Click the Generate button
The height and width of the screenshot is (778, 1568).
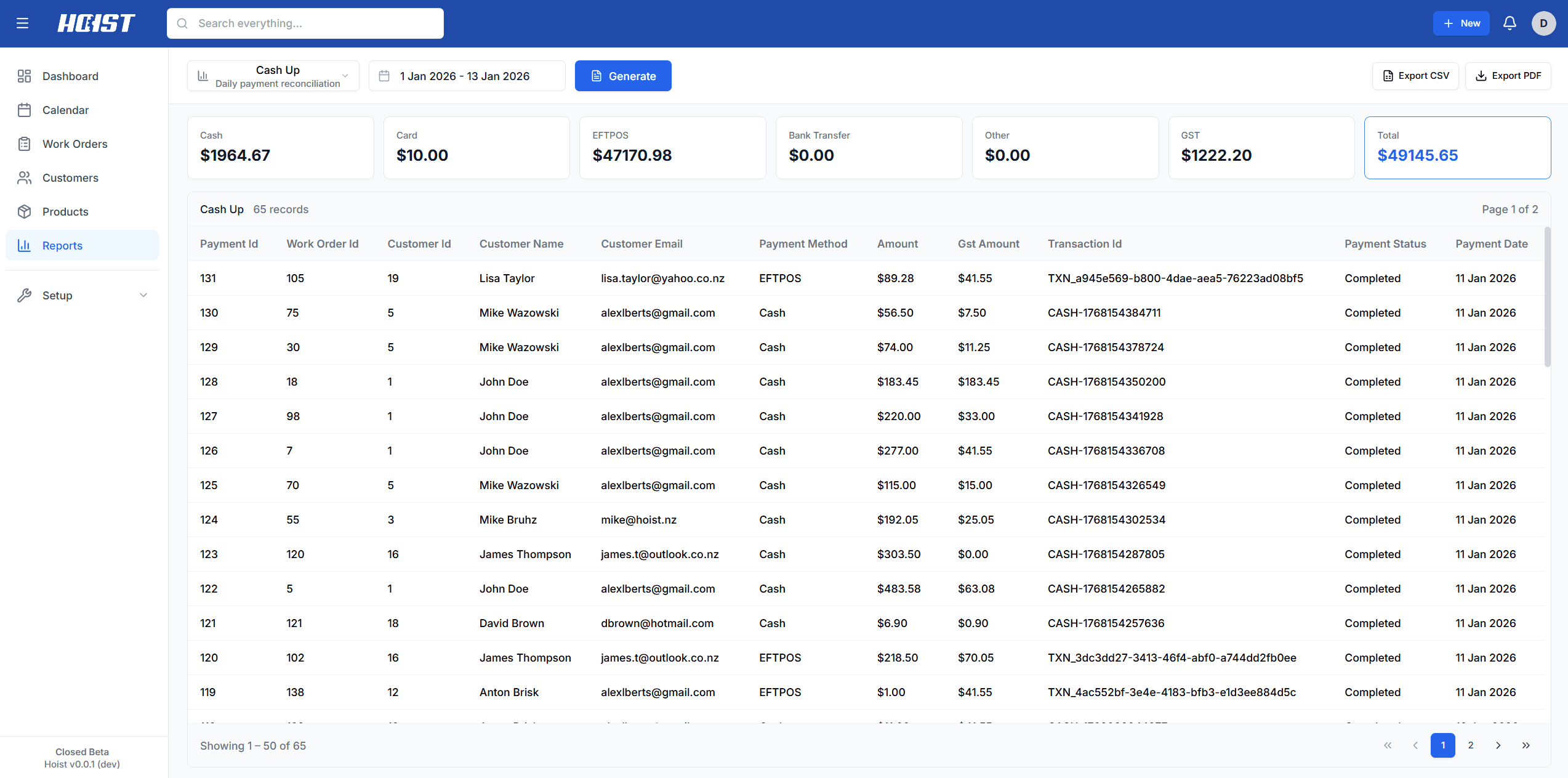point(623,76)
